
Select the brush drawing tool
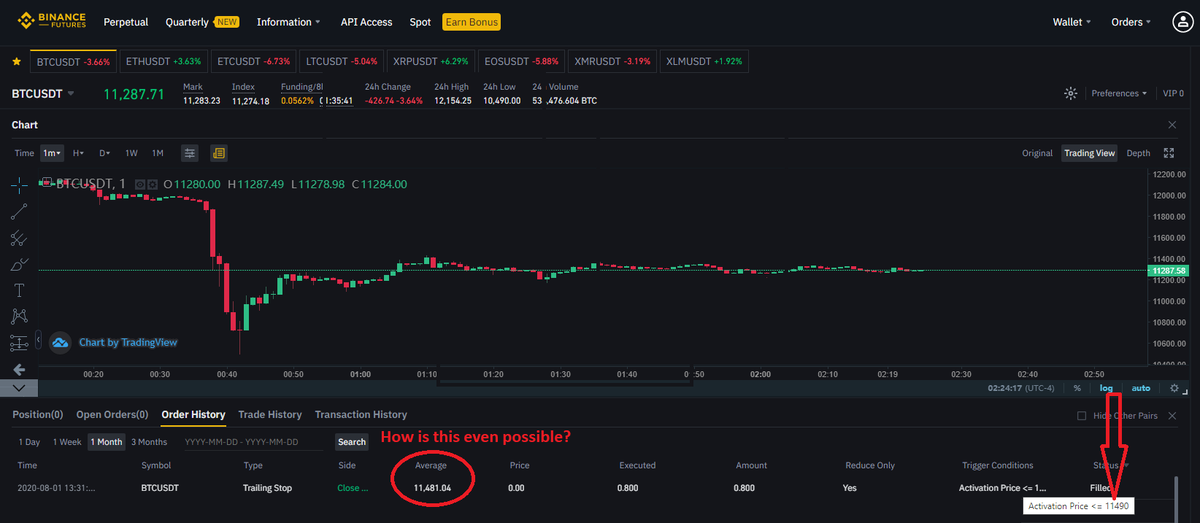[x=18, y=264]
